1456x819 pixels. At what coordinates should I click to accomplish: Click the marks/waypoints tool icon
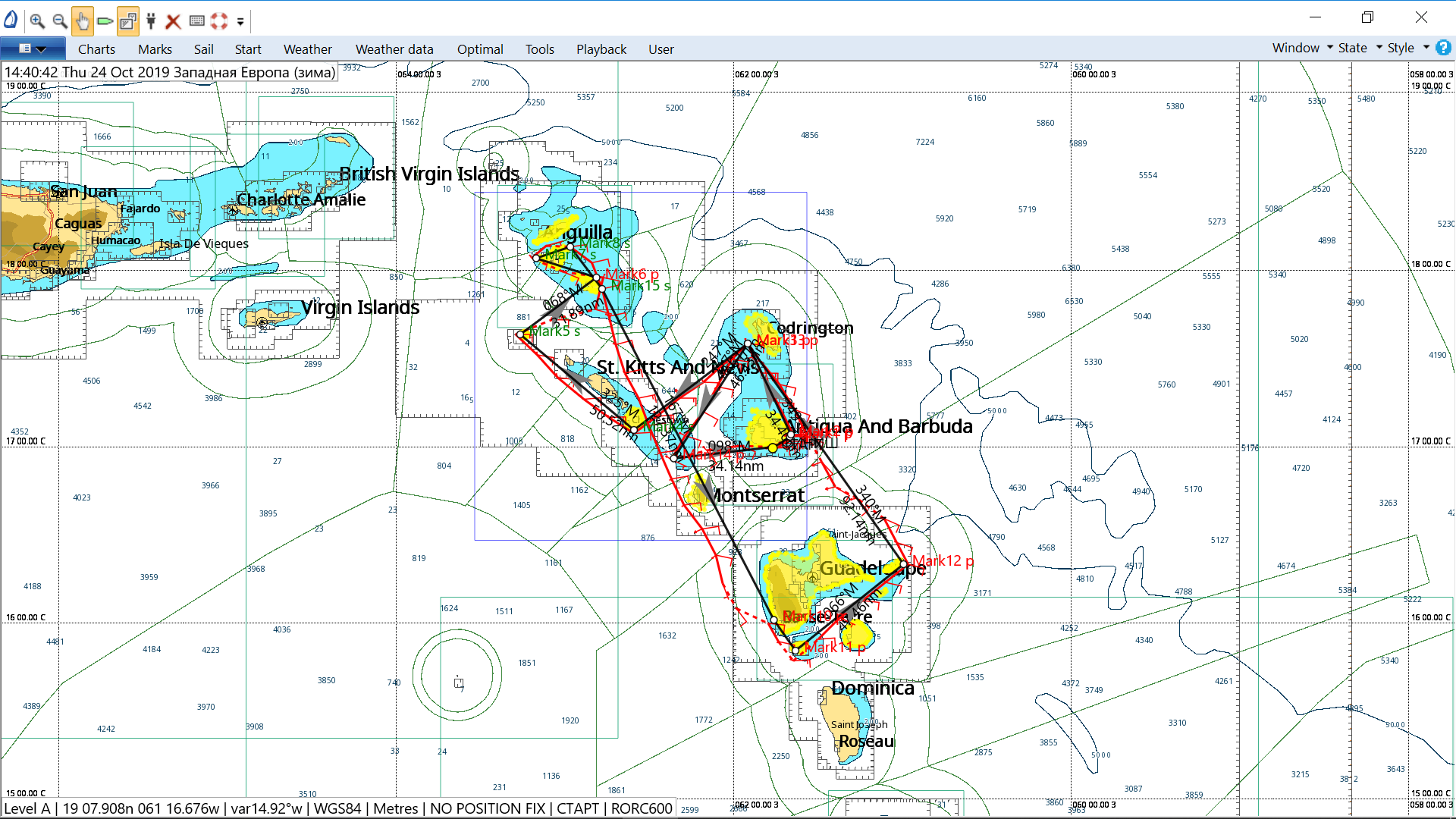[105, 20]
